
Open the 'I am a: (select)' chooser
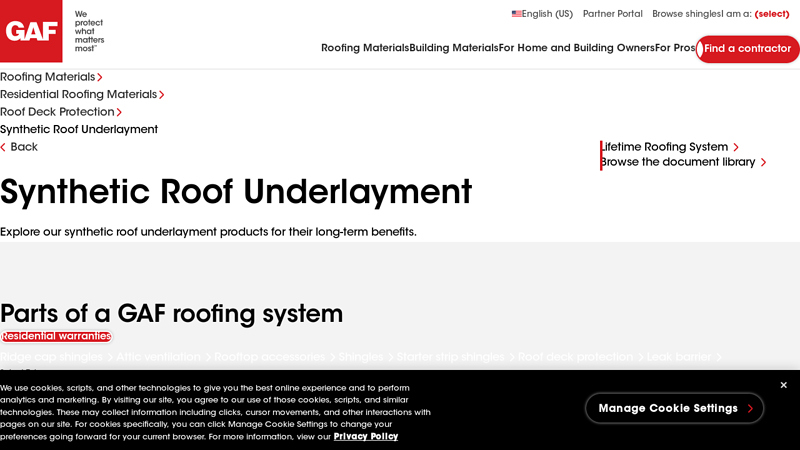click(755, 14)
